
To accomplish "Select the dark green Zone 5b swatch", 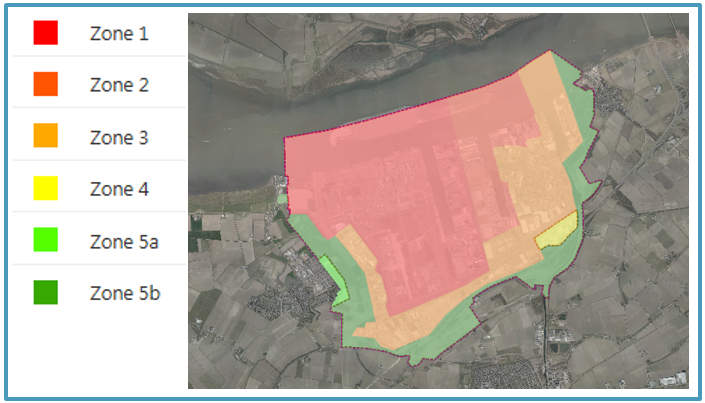I will pyautogui.click(x=45, y=292).
